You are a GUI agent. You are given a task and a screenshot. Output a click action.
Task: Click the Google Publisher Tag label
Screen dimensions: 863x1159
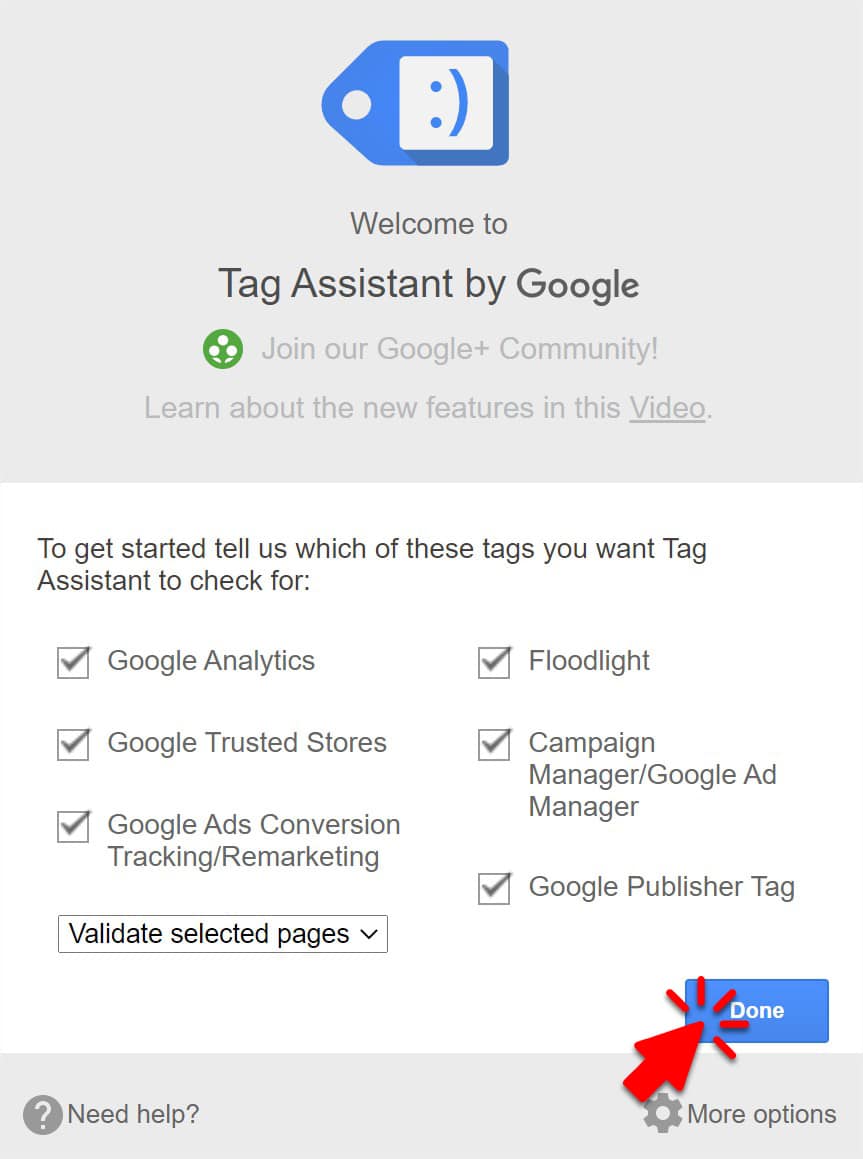tap(661, 887)
